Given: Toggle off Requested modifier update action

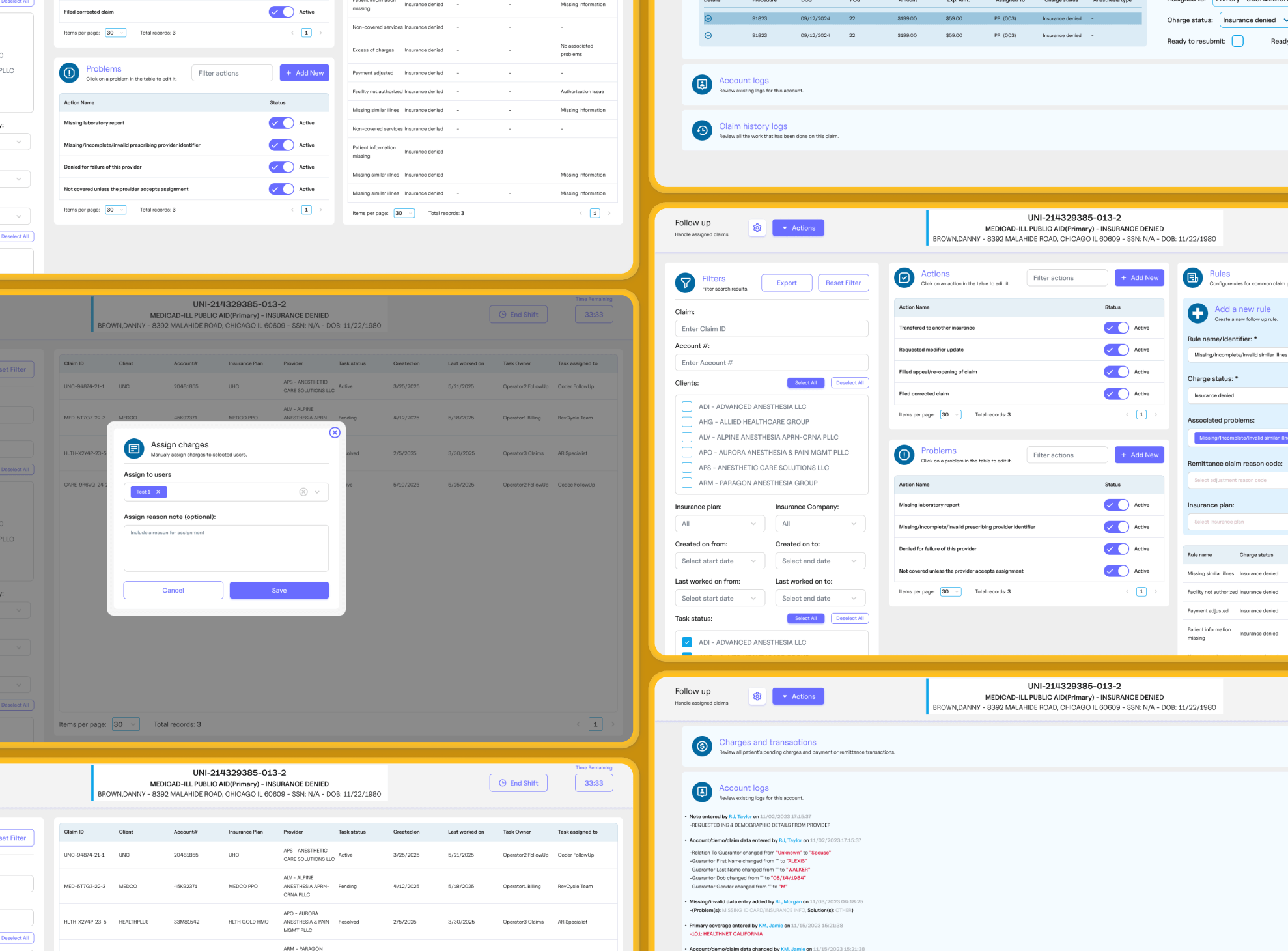Looking at the screenshot, I should point(1116,350).
